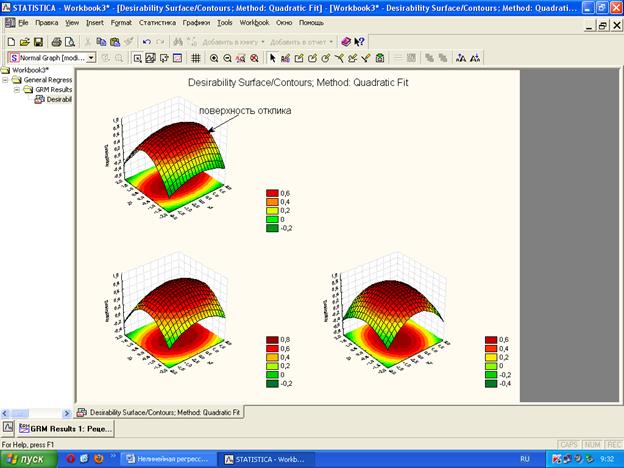Select the arrow pointer tool
This screenshot has width=624, height=468.
click(x=272, y=58)
